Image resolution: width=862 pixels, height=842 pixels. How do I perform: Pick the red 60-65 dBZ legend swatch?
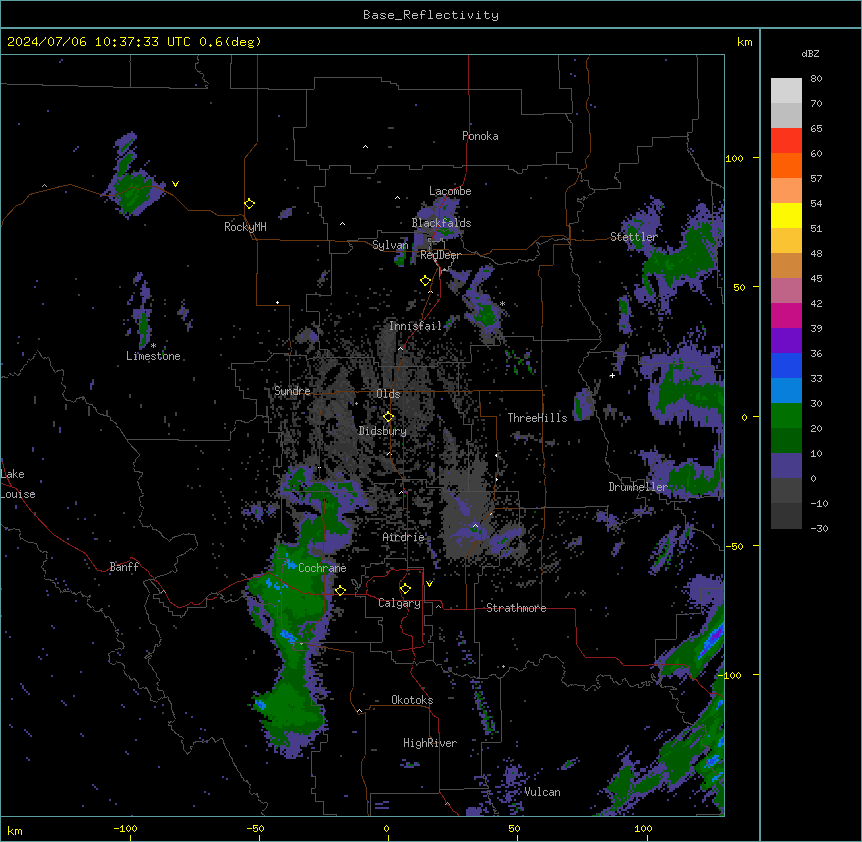pos(786,141)
